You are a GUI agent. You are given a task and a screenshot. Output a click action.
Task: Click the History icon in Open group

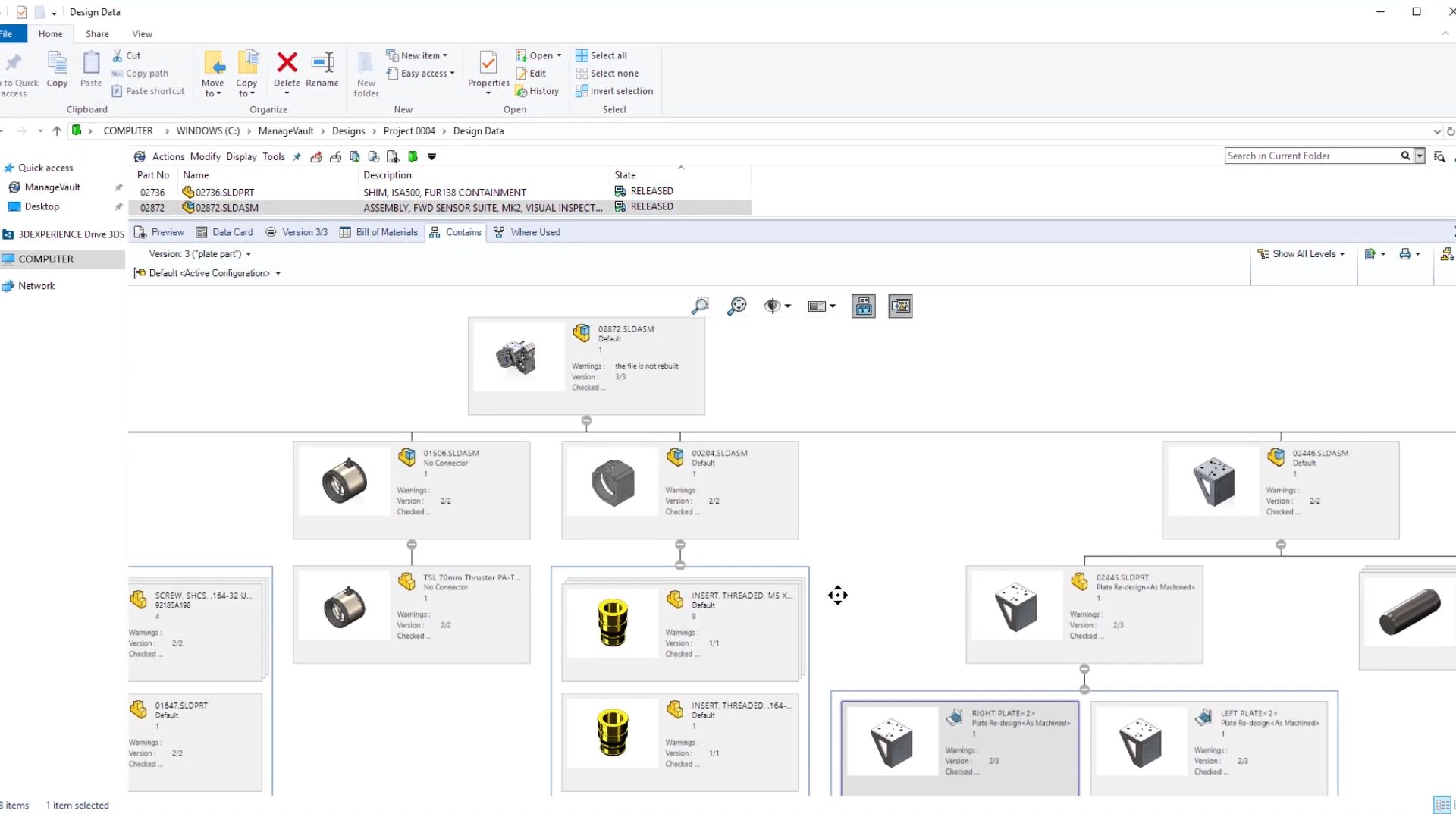[x=537, y=91]
